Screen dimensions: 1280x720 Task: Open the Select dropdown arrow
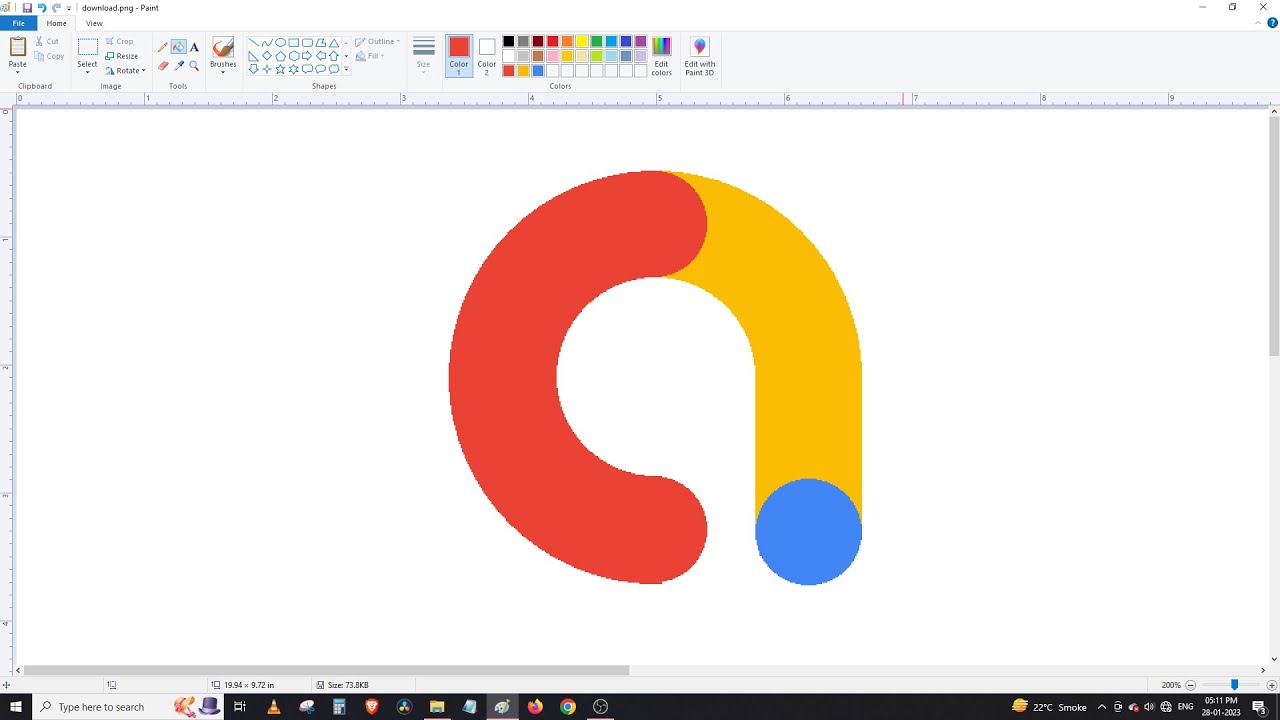88,72
